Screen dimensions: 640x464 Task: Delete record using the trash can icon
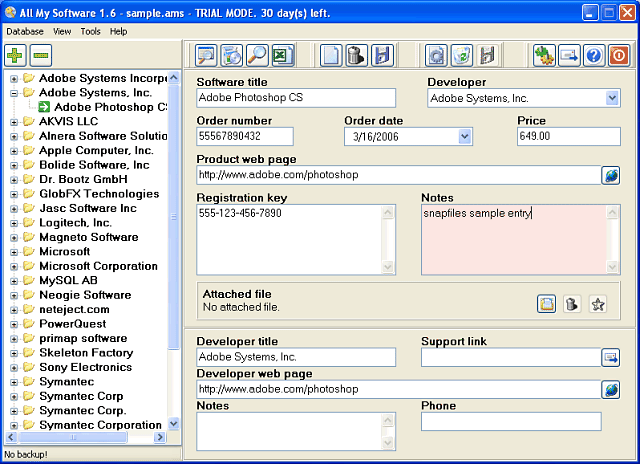[x=356, y=55]
